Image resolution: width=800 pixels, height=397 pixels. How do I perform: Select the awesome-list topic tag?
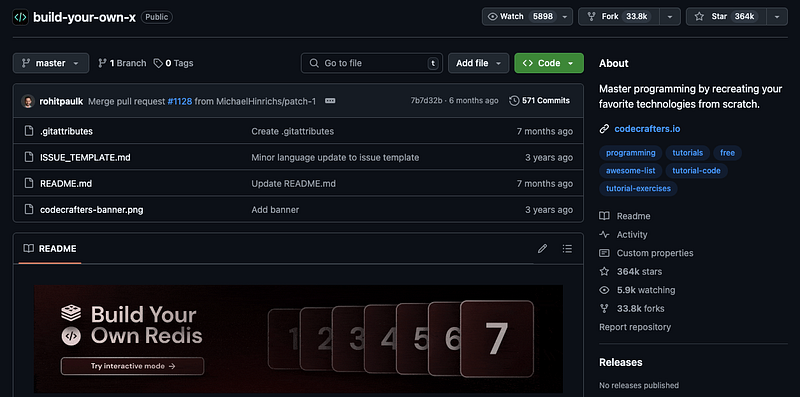tap(631, 170)
